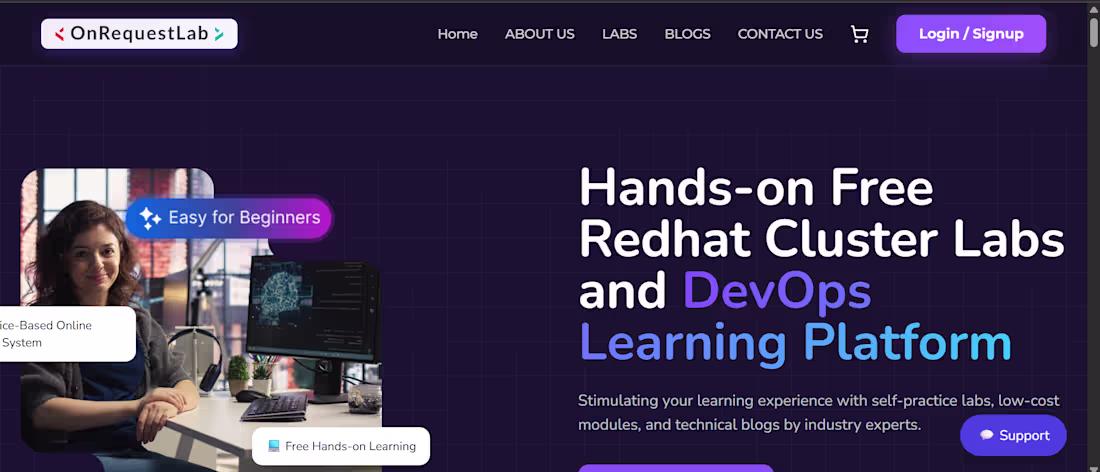Click the laptop icon beside Free Hands-on Learning
Screen dimensions: 1100x472
pos(274,446)
